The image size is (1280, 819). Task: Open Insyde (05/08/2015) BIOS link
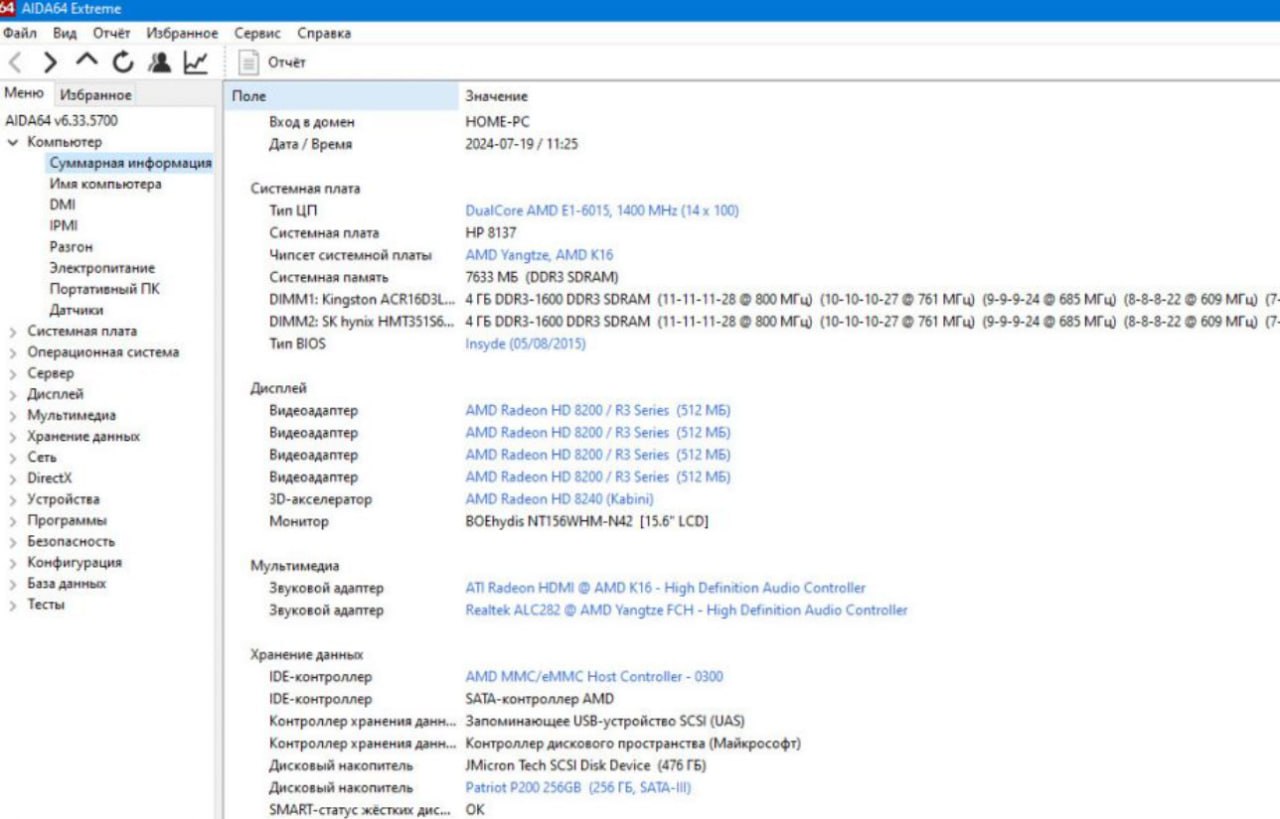coord(525,343)
